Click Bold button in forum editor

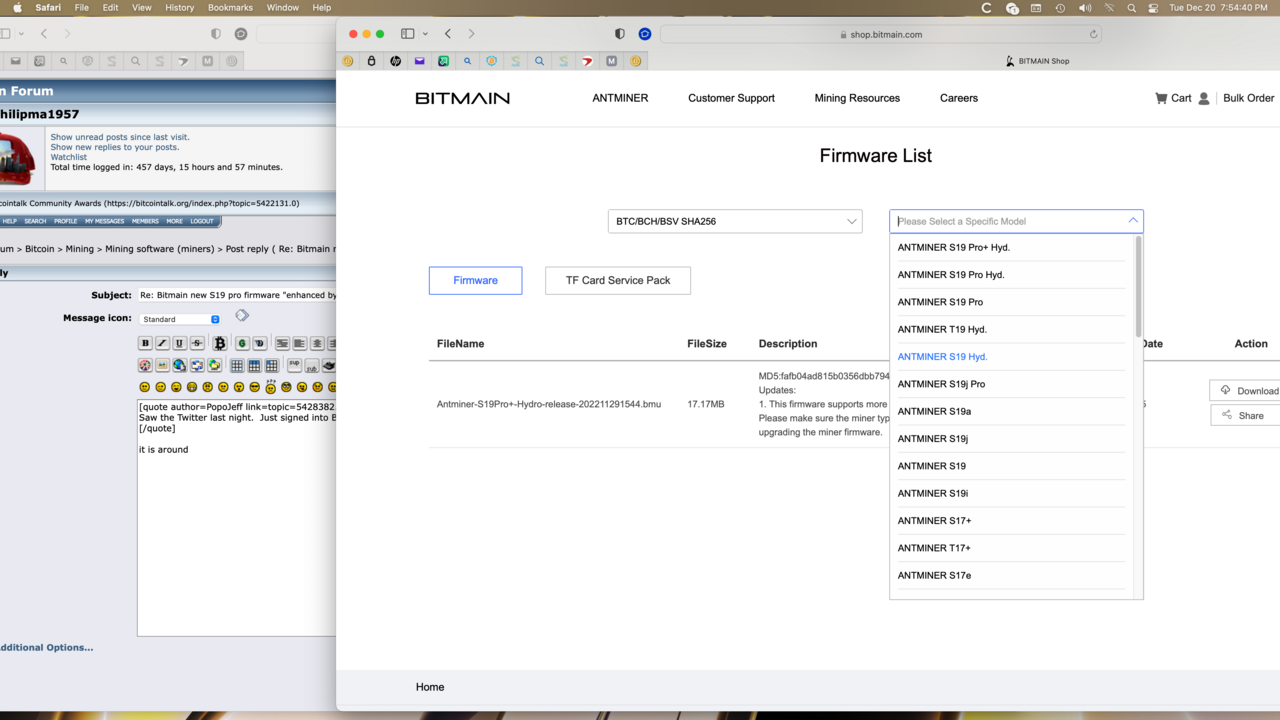coord(145,343)
